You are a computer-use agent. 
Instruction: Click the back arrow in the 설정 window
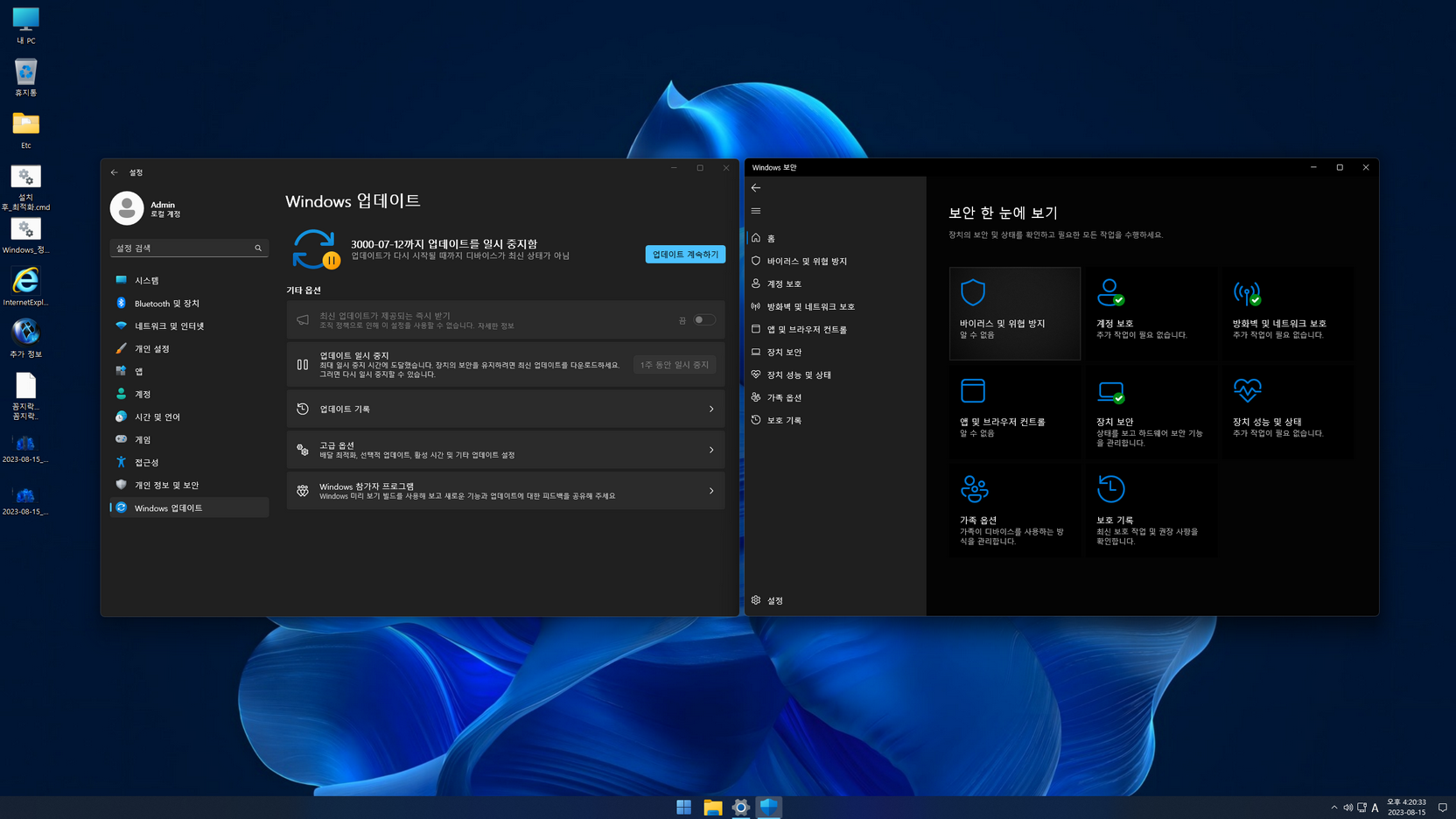(x=115, y=172)
